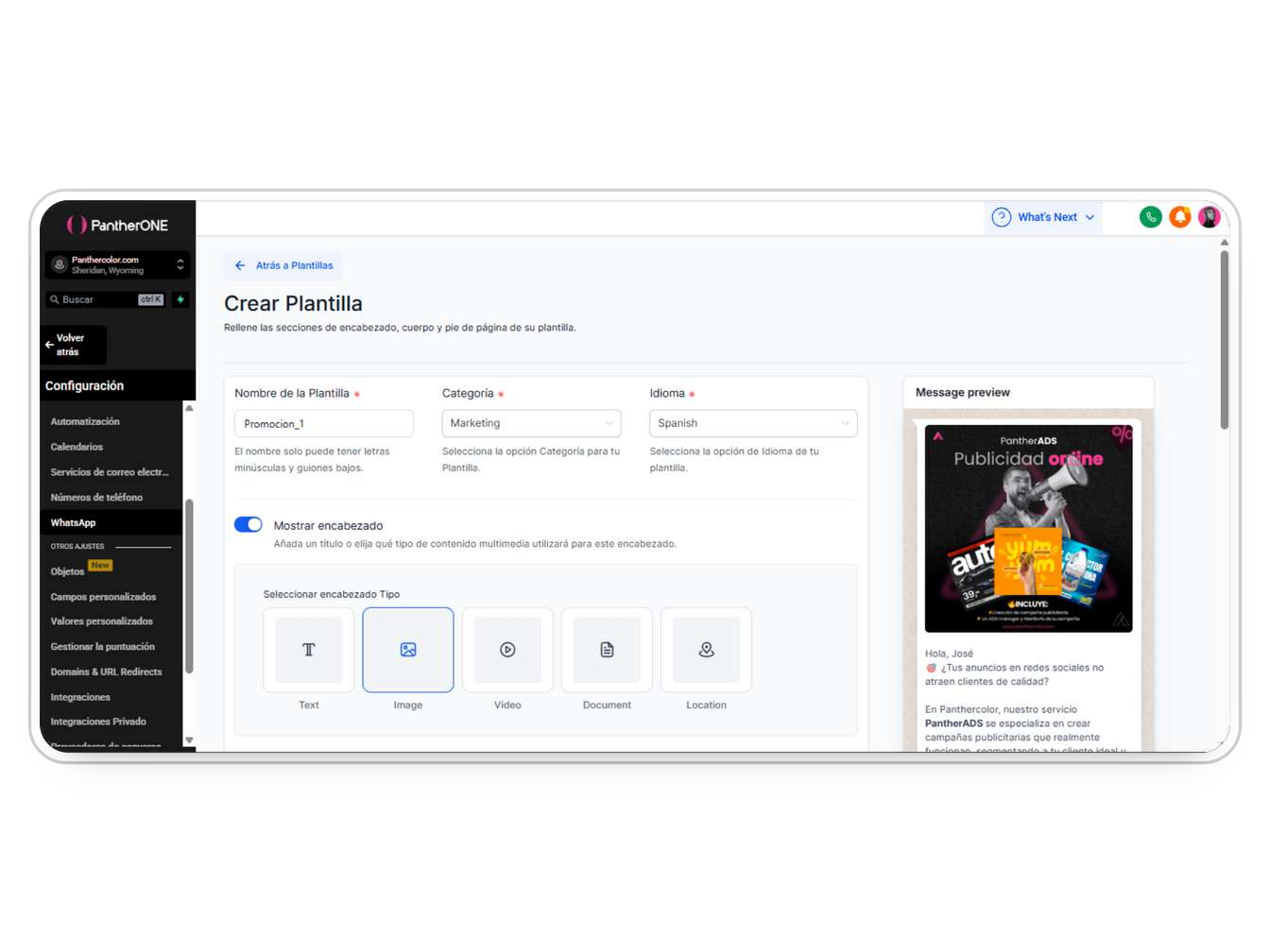
Task: Click the Volver atrás button
Action: point(74,345)
